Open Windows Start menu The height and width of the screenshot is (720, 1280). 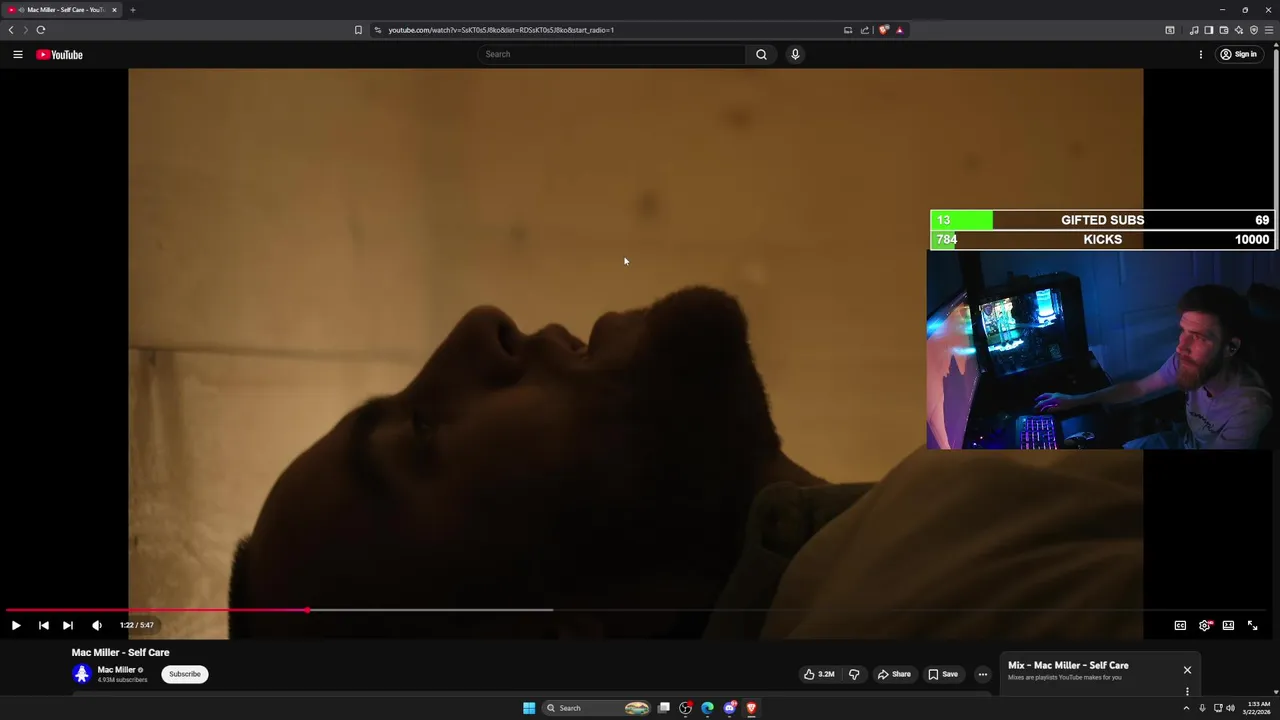tap(529, 708)
